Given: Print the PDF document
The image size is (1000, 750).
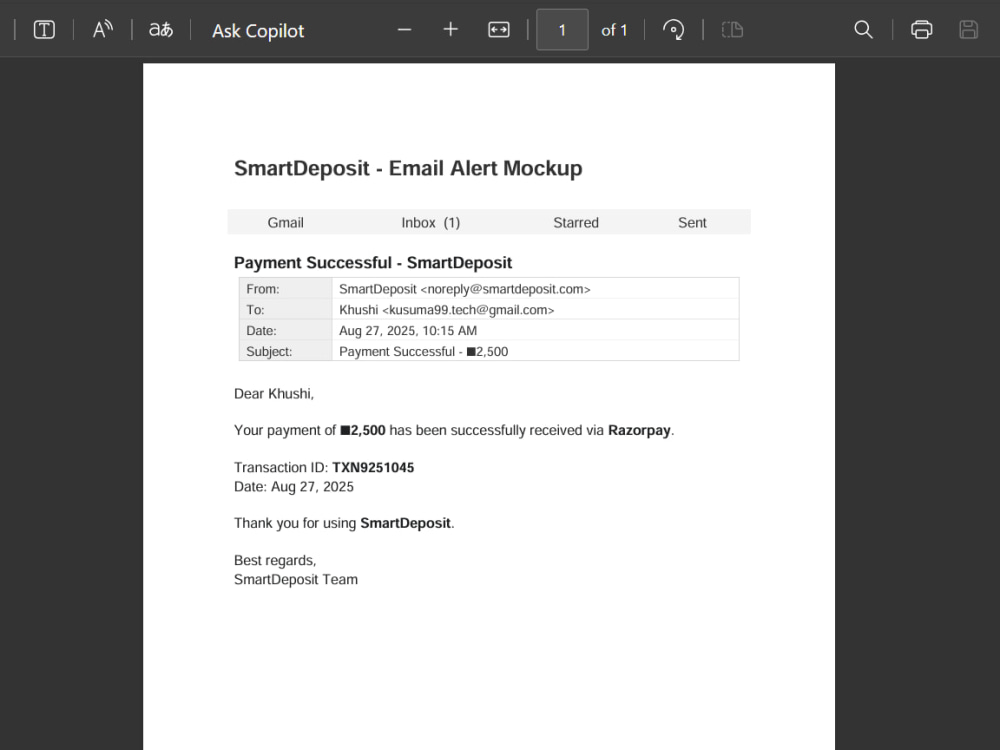Looking at the screenshot, I should [x=922, y=30].
